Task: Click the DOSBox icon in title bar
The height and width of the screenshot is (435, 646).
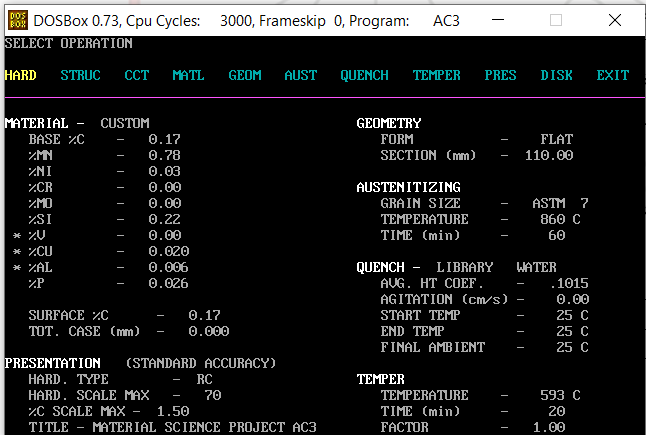Action: pos(16,19)
